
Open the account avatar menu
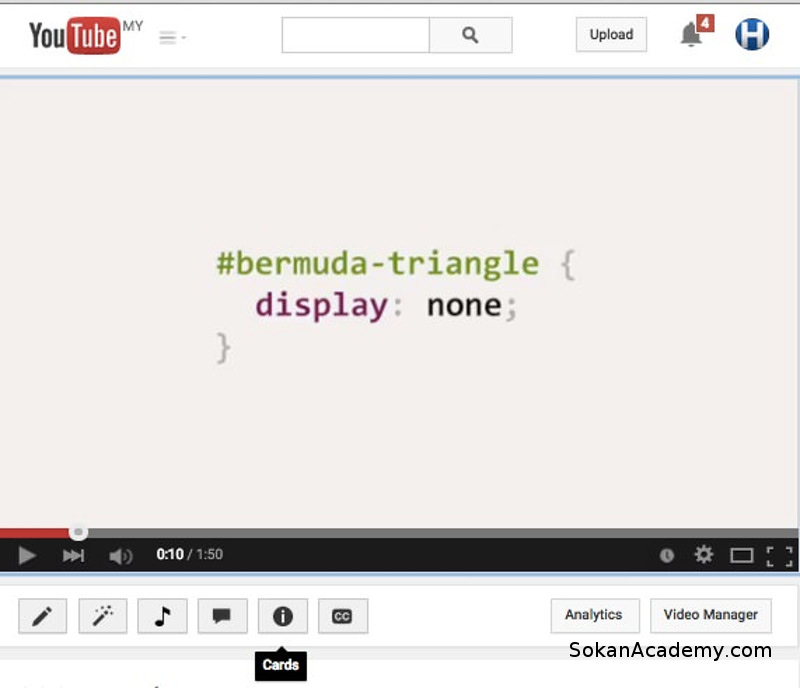752,34
